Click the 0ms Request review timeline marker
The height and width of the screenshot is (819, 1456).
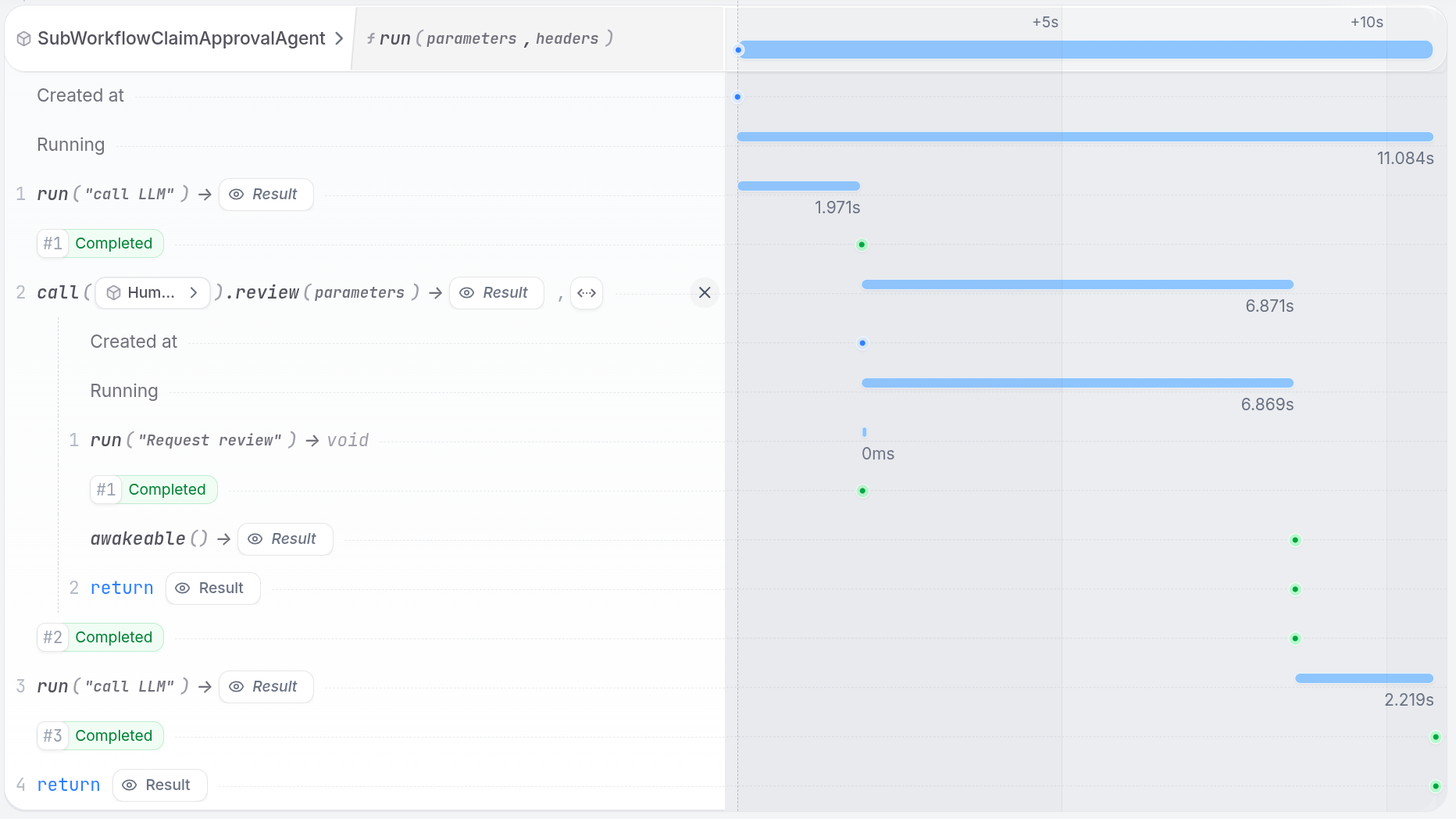[x=864, y=432]
